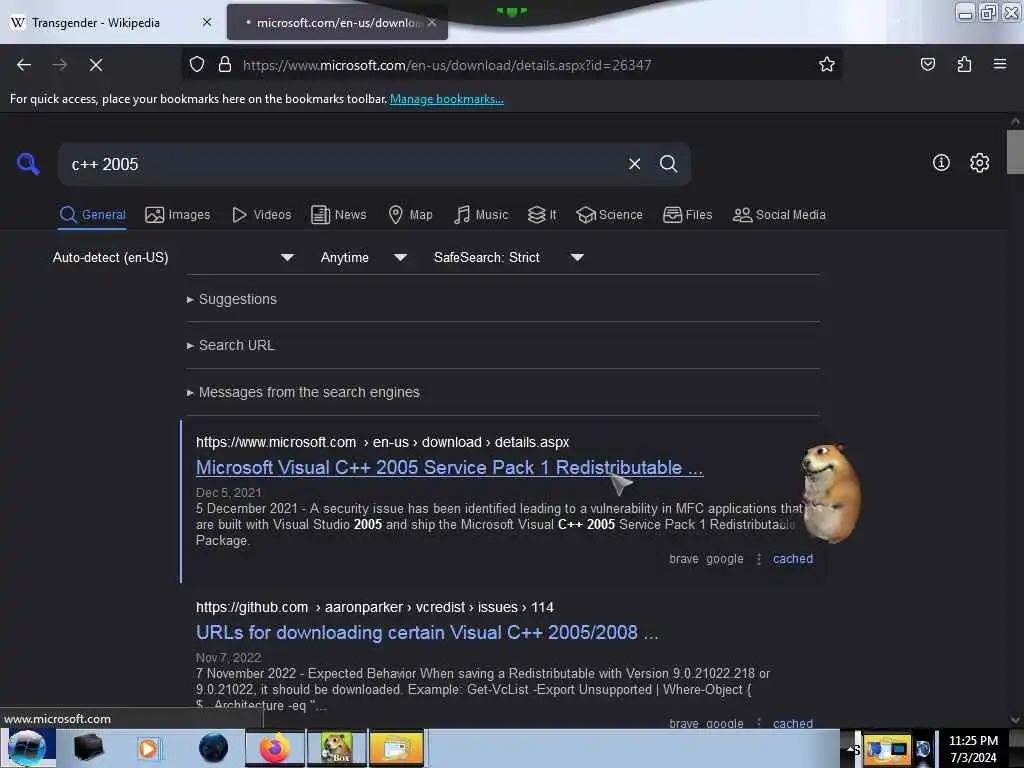
Task: Click the scrollbar down arrow
Action: 1015,720
